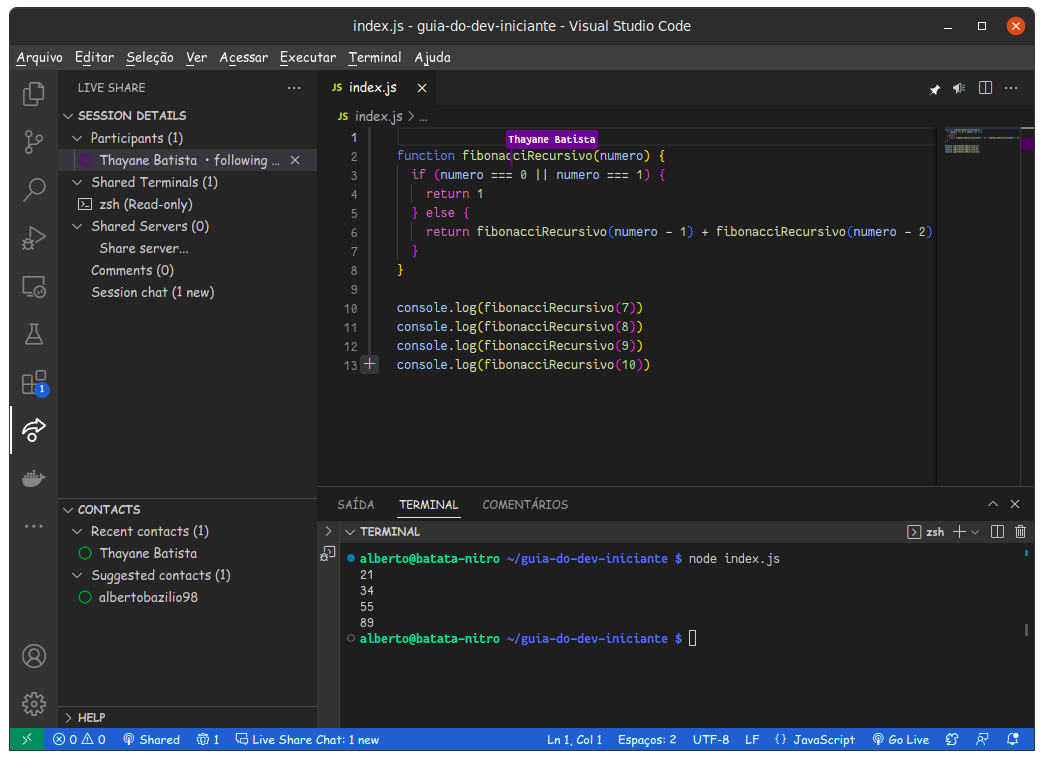Collapse the Participants (1) tree node

pos(78,138)
